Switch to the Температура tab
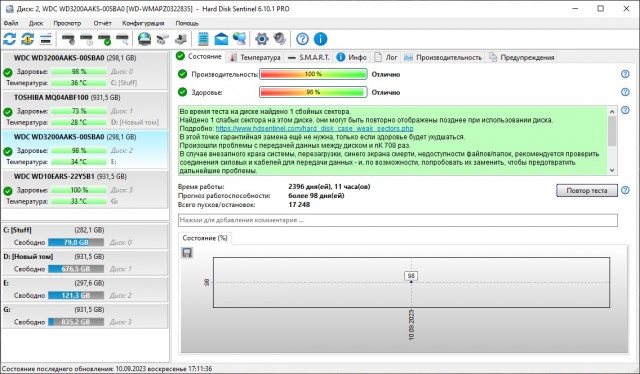 (255, 58)
